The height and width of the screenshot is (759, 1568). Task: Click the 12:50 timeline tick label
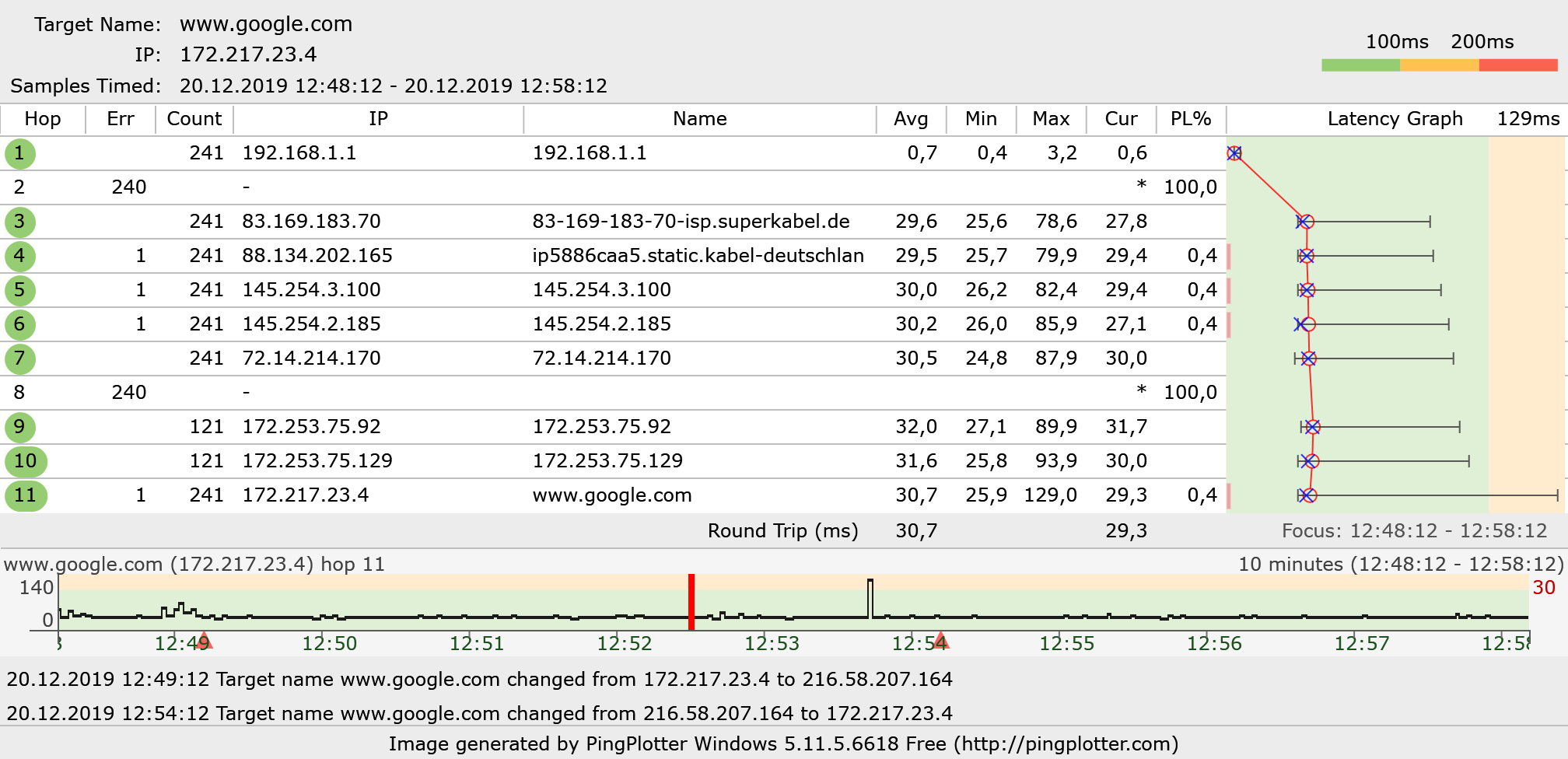[x=330, y=644]
